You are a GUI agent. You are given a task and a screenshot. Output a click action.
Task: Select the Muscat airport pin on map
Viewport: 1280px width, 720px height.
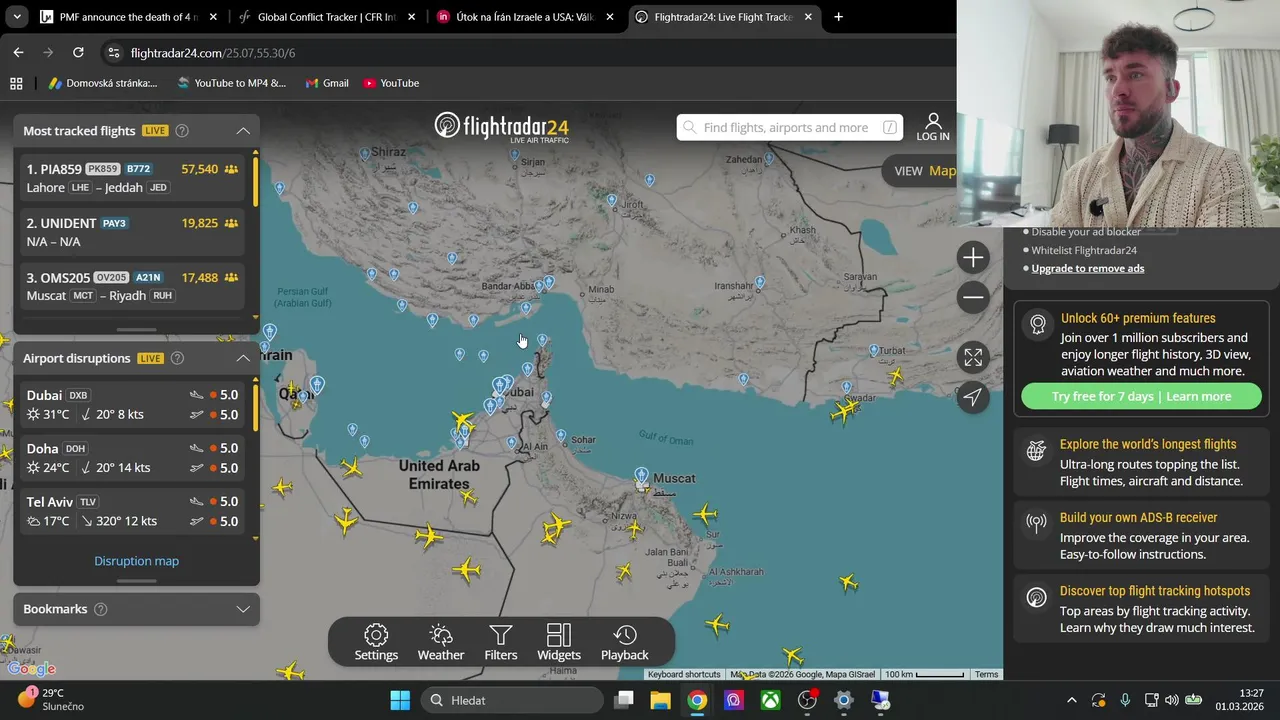[x=641, y=476]
